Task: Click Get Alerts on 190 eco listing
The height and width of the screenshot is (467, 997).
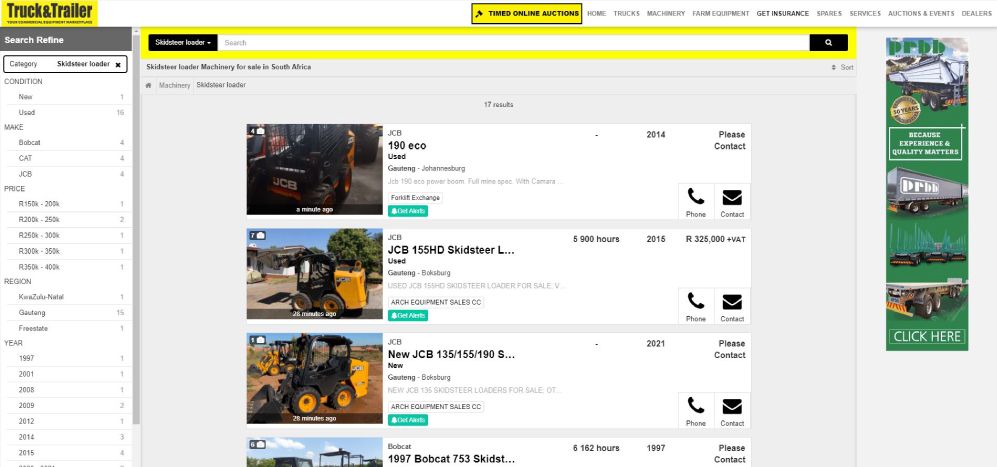Action: (x=408, y=211)
